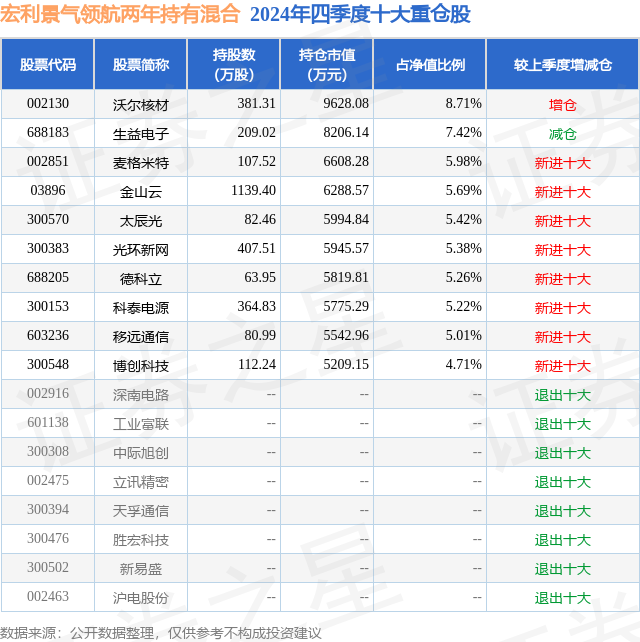
Task: Select stock code 300308
Action: pyautogui.click(x=48, y=452)
